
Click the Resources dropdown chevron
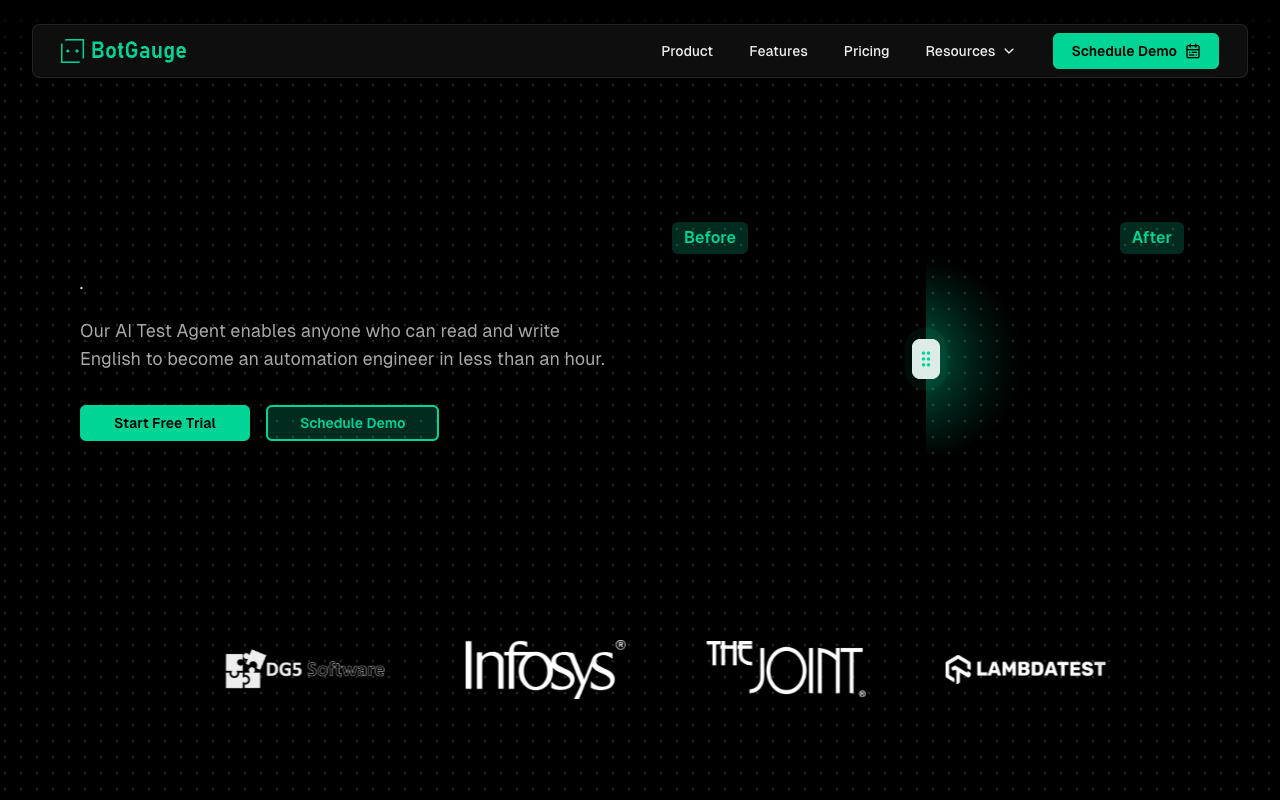click(x=1009, y=51)
